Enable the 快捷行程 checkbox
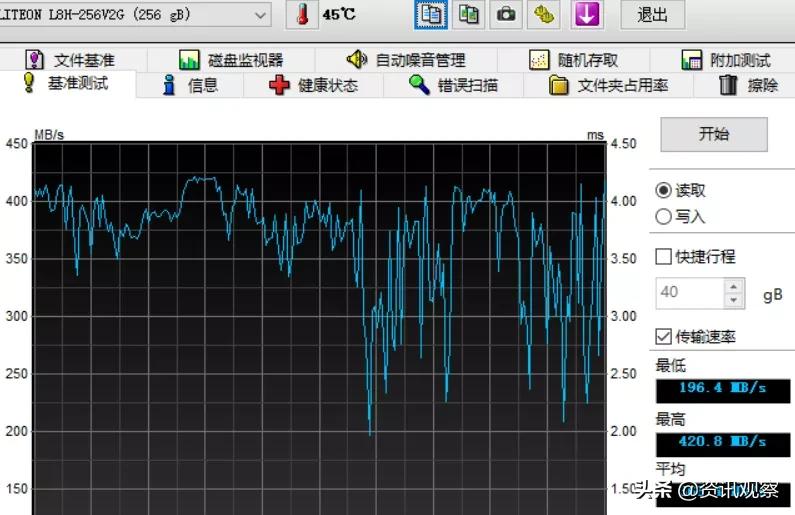Image resolution: width=795 pixels, height=515 pixels. pyautogui.click(x=664, y=256)
